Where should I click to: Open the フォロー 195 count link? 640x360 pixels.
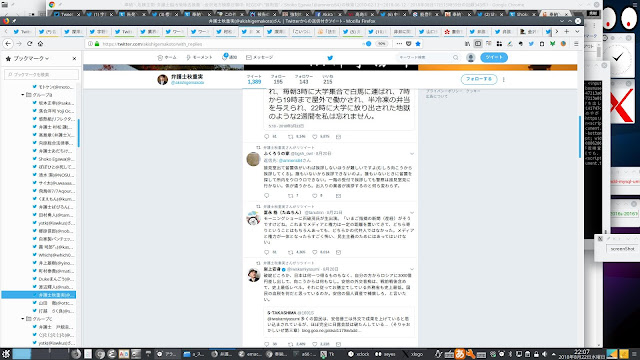(x=278, y=80)
